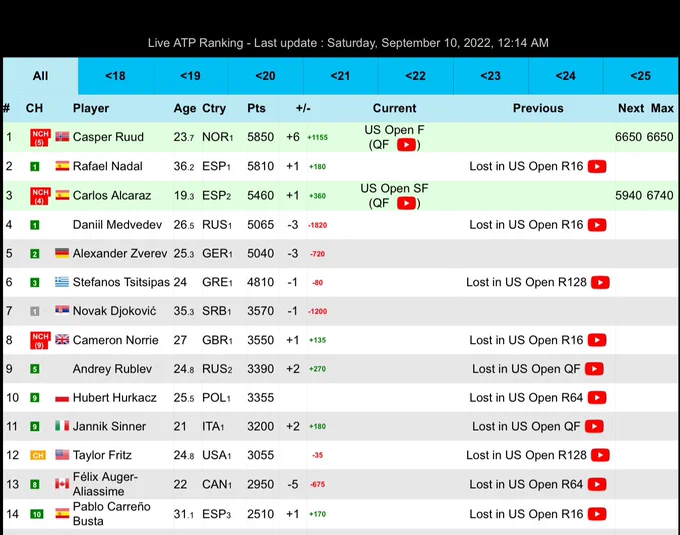The height and width of the screenshot is (535, 680).
Task: Open Daniil Medvedev player link
Action: tap(117, 225)
